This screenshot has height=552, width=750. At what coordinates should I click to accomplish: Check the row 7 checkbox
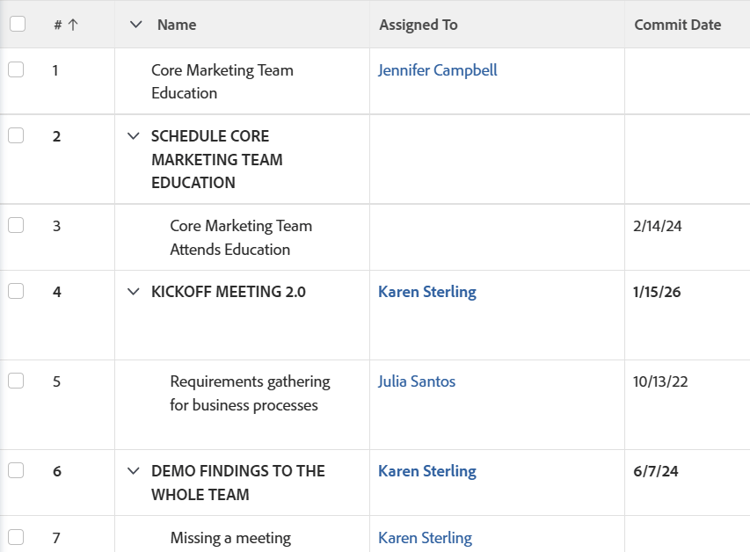coord(16,537)
